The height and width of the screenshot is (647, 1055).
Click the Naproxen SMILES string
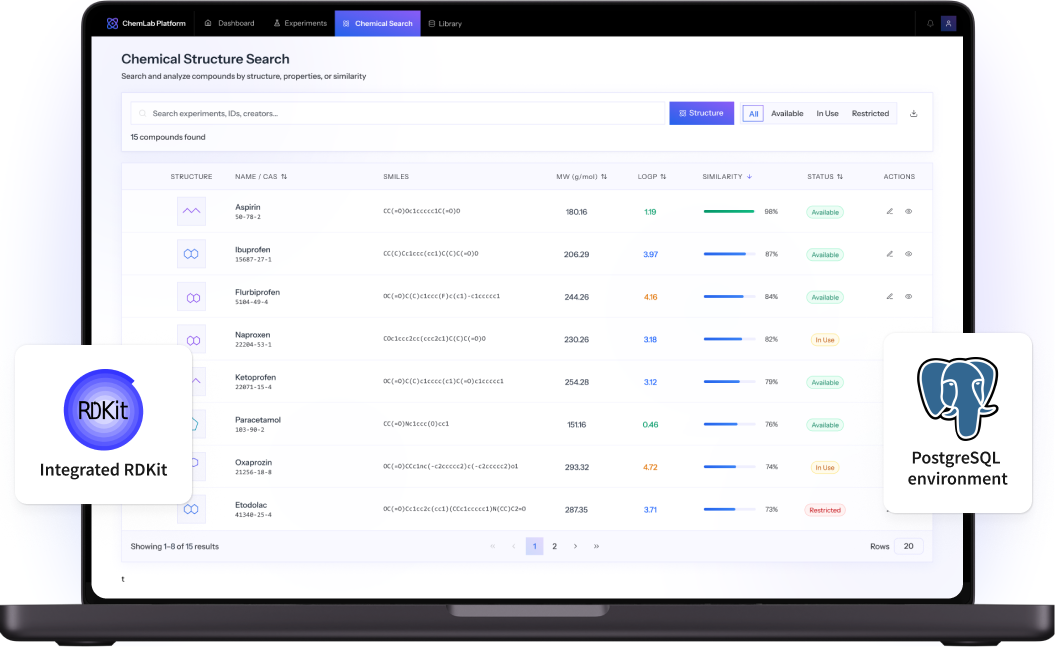tap(434, 339)
